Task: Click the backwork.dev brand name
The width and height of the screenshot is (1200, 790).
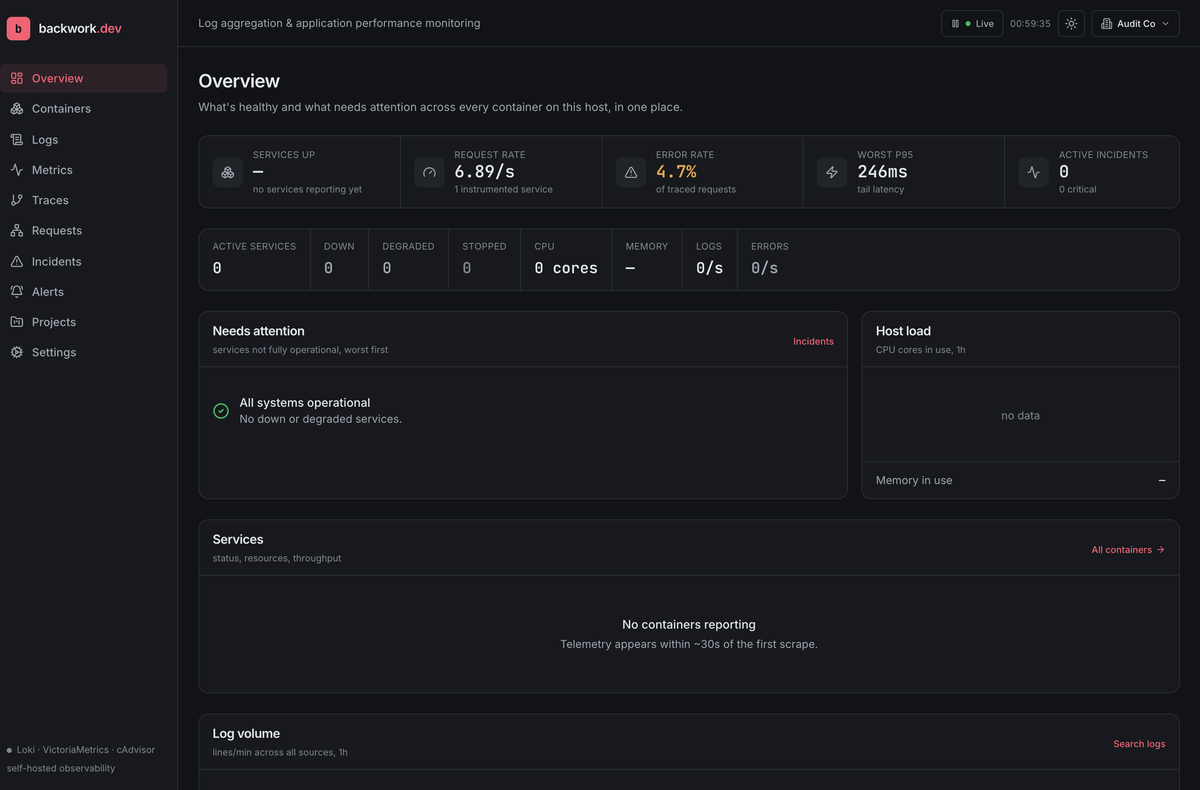Action: 80,28
